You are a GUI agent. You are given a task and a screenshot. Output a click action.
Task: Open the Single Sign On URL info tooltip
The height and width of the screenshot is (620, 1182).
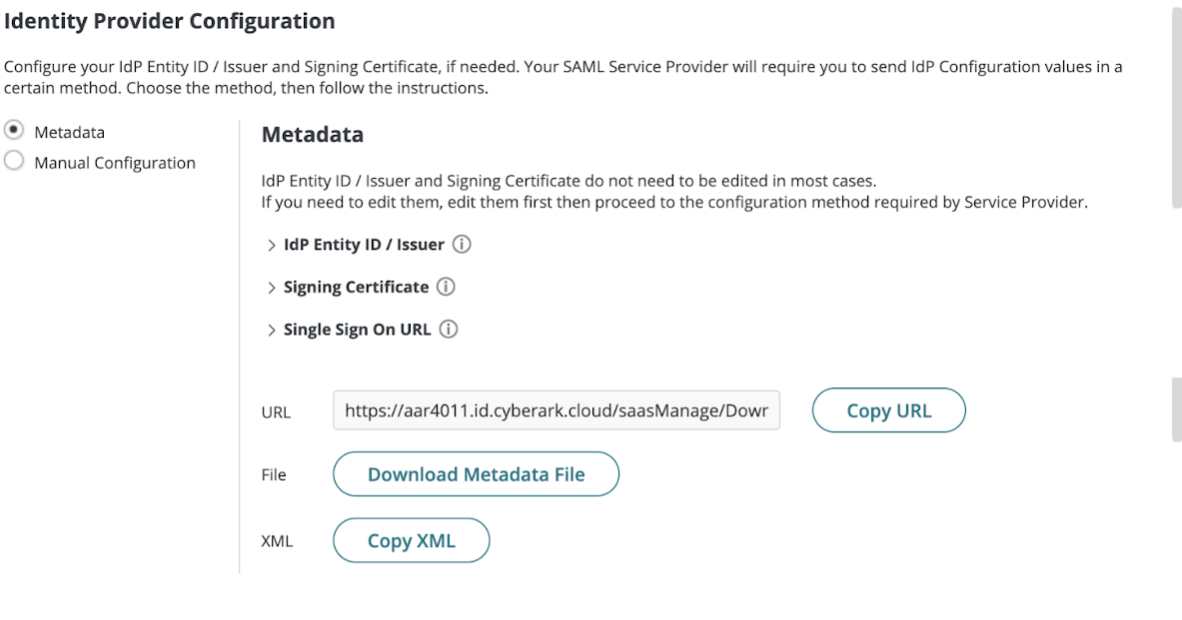click(450, 329)
